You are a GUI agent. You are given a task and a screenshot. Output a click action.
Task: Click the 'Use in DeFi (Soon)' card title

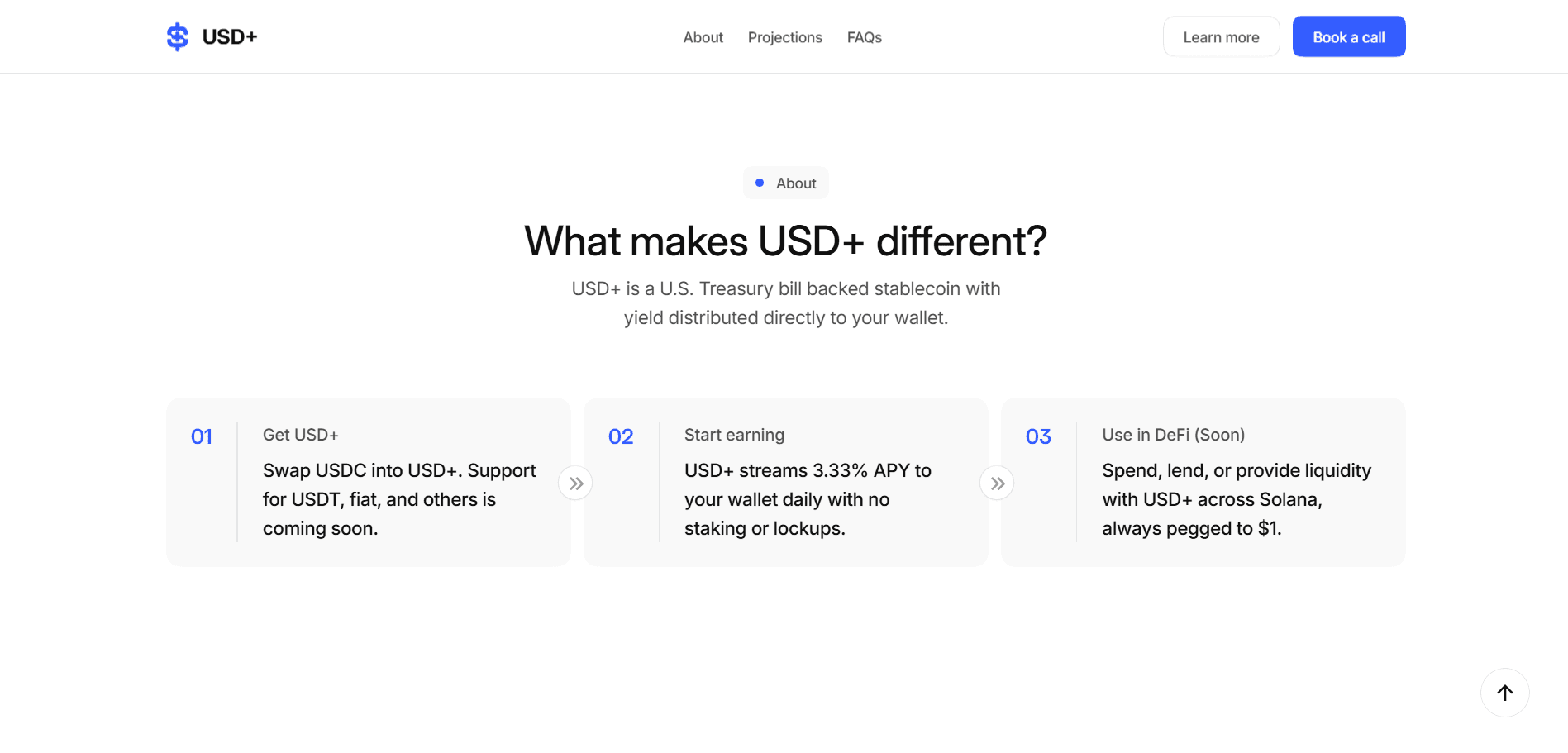pyautogui.click(x=1174, y=435)
